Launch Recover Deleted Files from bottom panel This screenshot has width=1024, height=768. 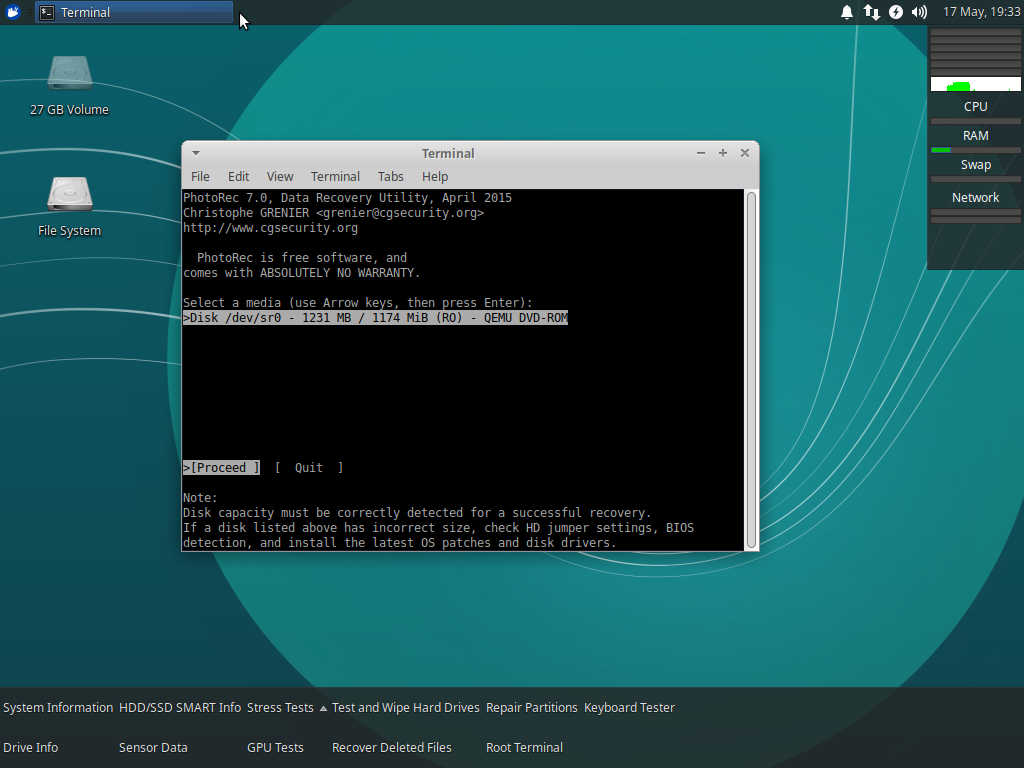tap(391, 747)
